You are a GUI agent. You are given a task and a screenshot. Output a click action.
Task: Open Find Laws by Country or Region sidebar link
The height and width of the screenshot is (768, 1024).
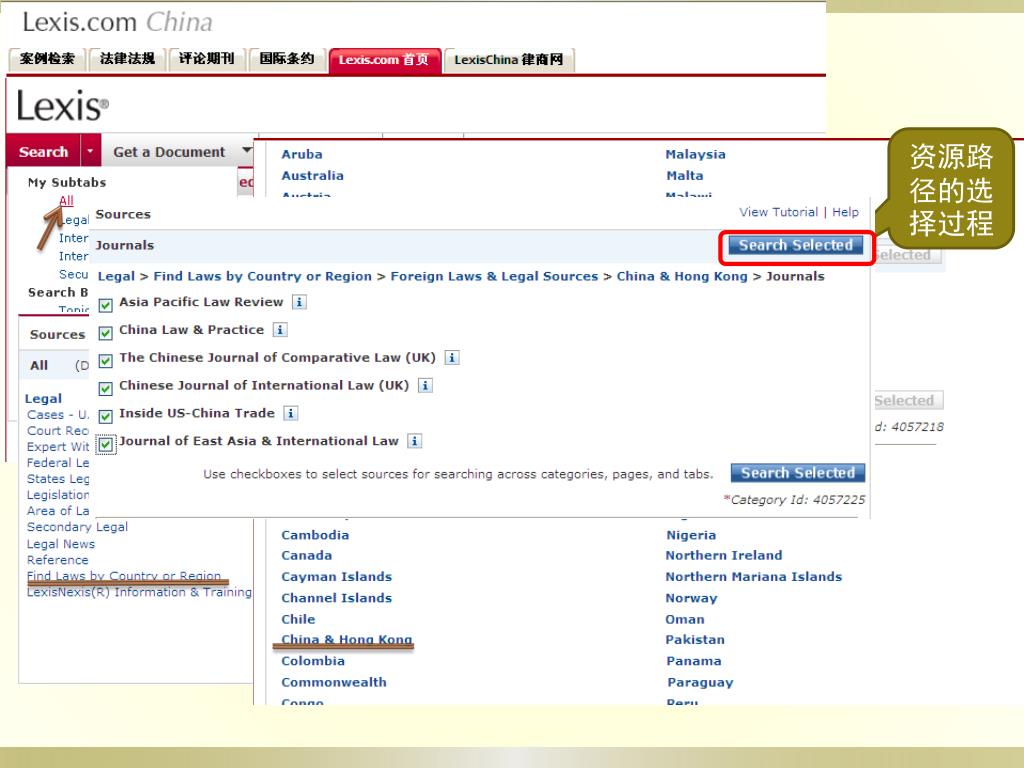point(124,576)
